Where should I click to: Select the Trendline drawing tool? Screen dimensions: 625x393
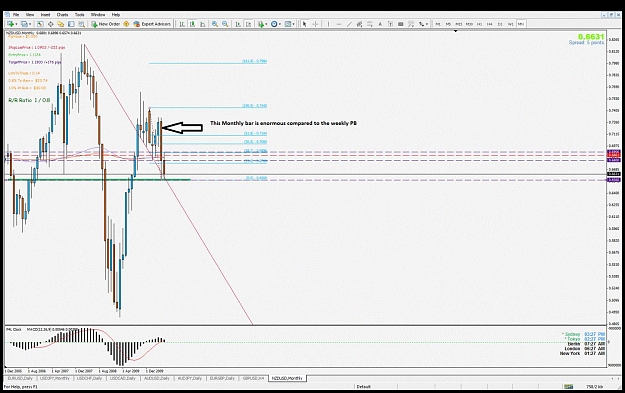pyautogui.click(x=349, y=24)
